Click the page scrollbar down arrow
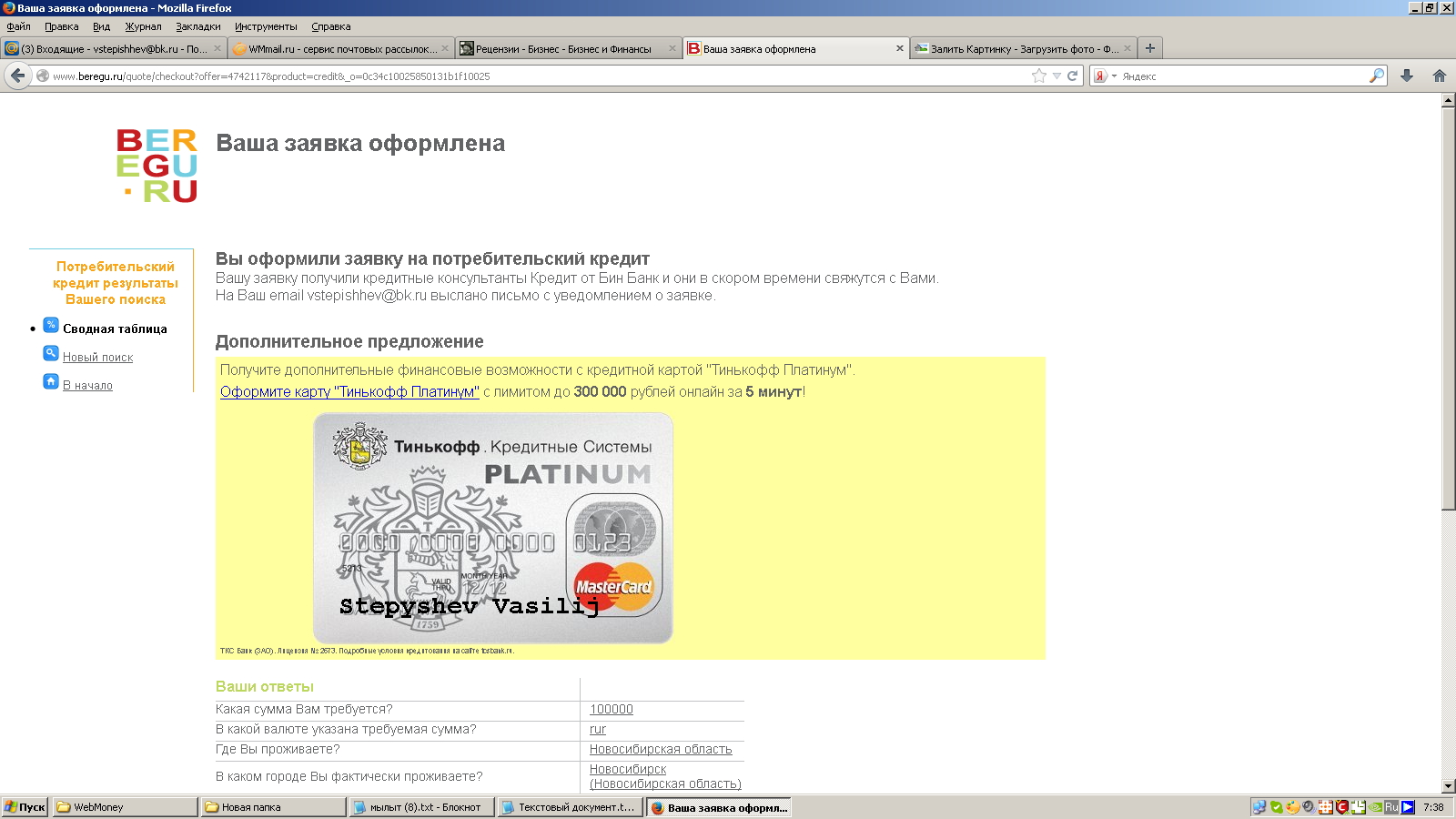The width and height of the screenshot is (1456, 819). click(x=1448, y=786)
